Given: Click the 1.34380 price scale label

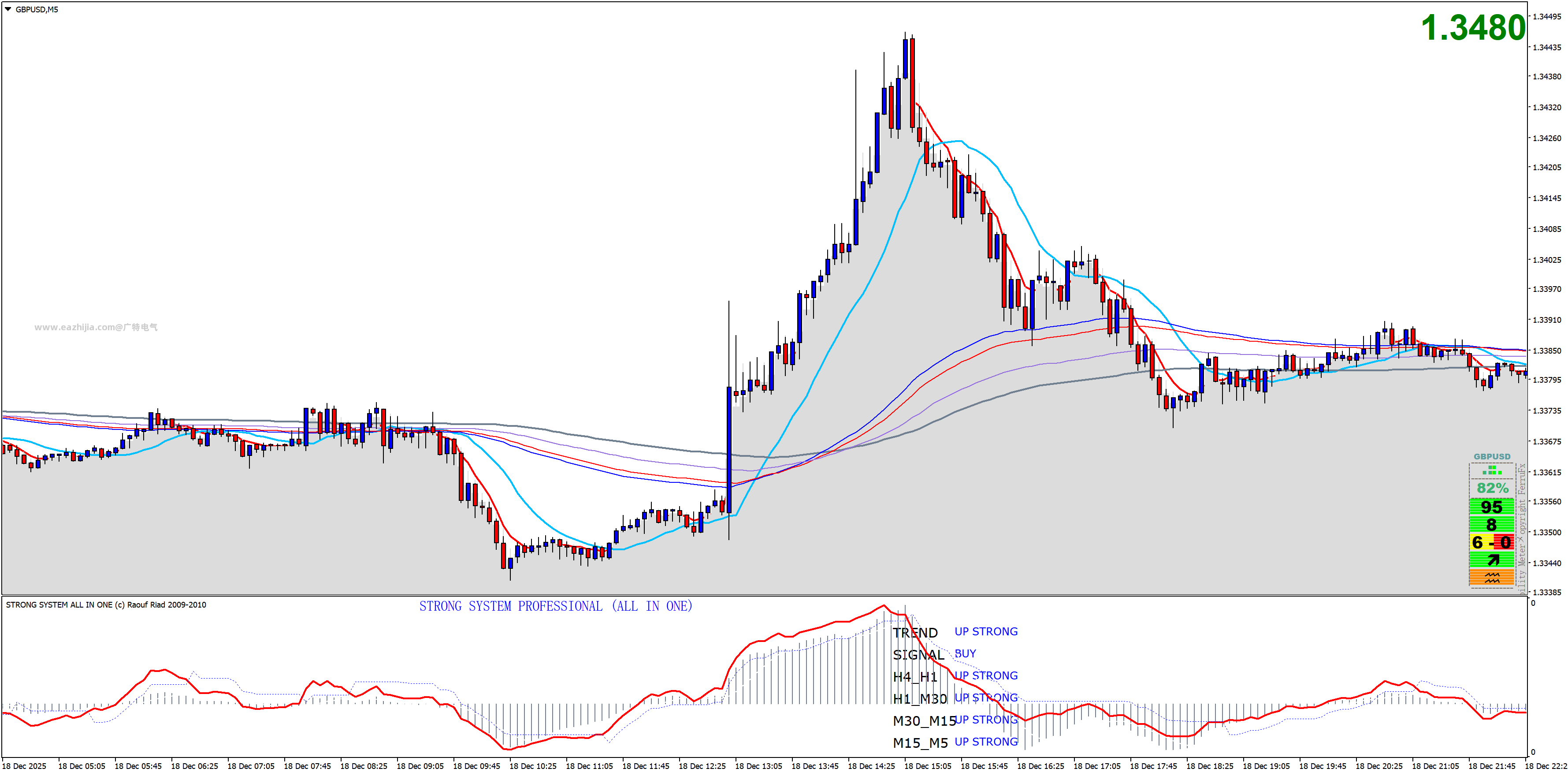Looking at the screenshot, I should click(x=1547, y=77).
